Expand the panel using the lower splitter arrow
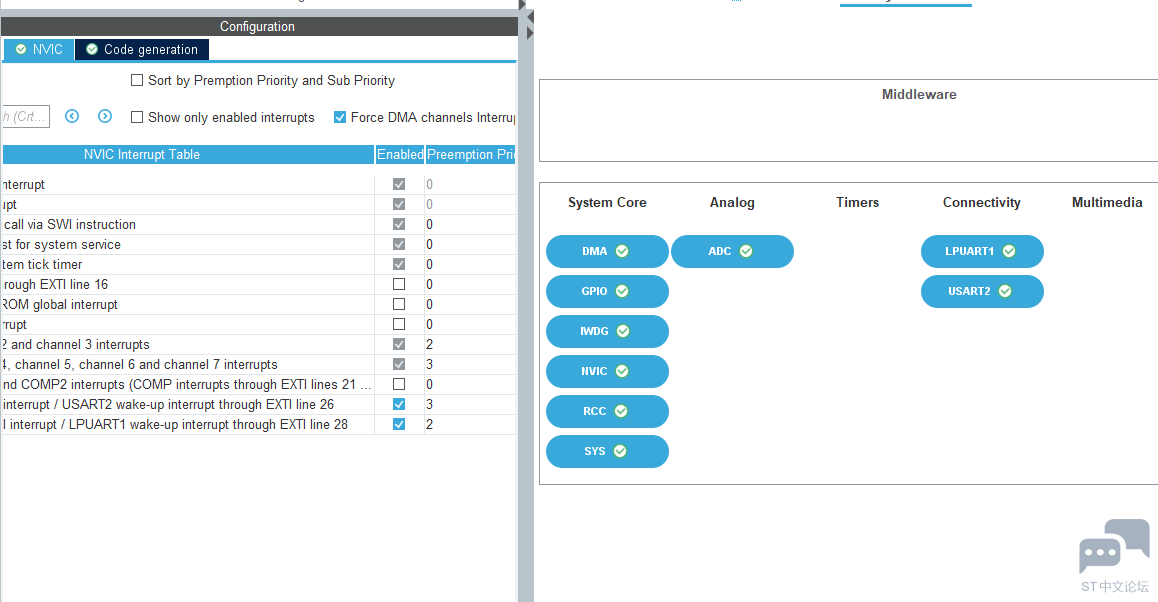The height and width of the screenshot is (602, 1158). point(529,34)
